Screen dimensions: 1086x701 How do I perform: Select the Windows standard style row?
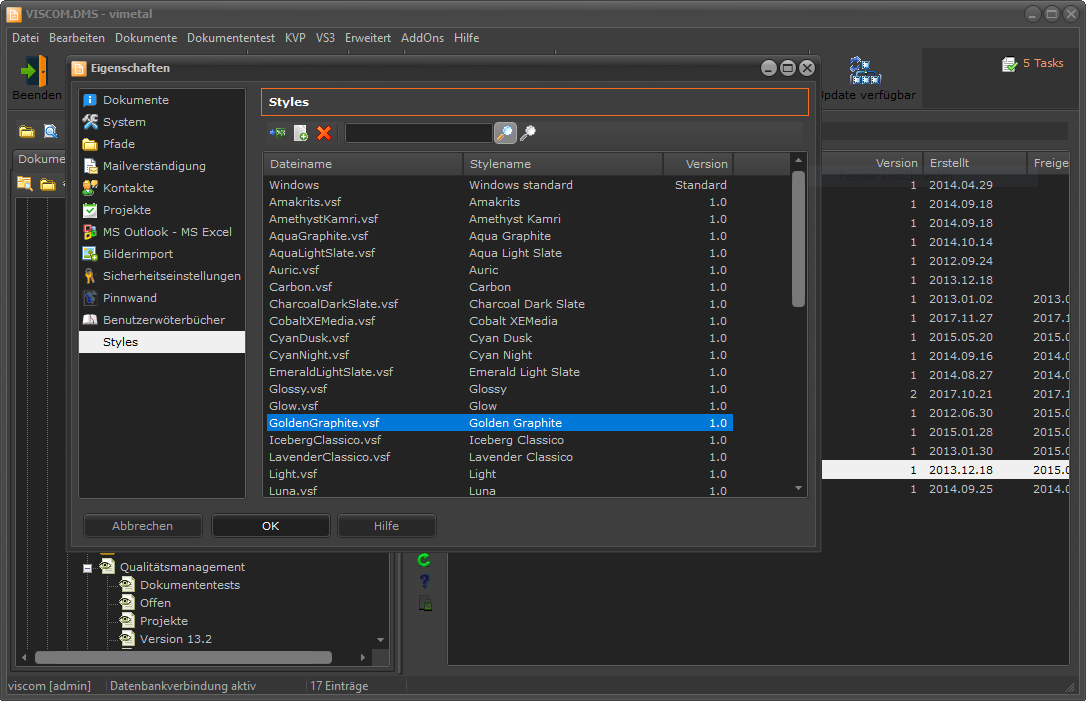click(x=499, y=185)
